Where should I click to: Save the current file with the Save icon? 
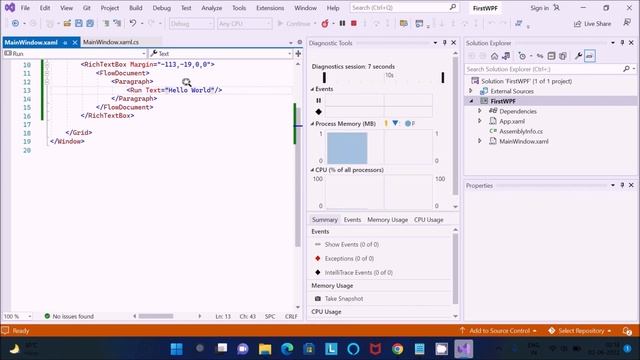[78, 24]
